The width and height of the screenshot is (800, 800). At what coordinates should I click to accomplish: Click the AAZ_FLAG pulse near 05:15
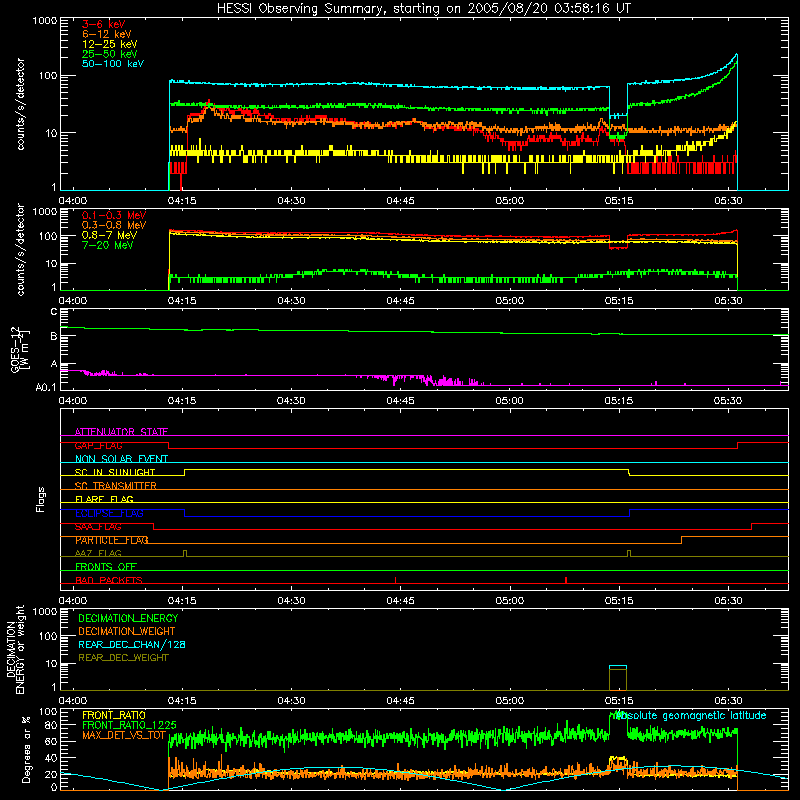coord(629,553)
